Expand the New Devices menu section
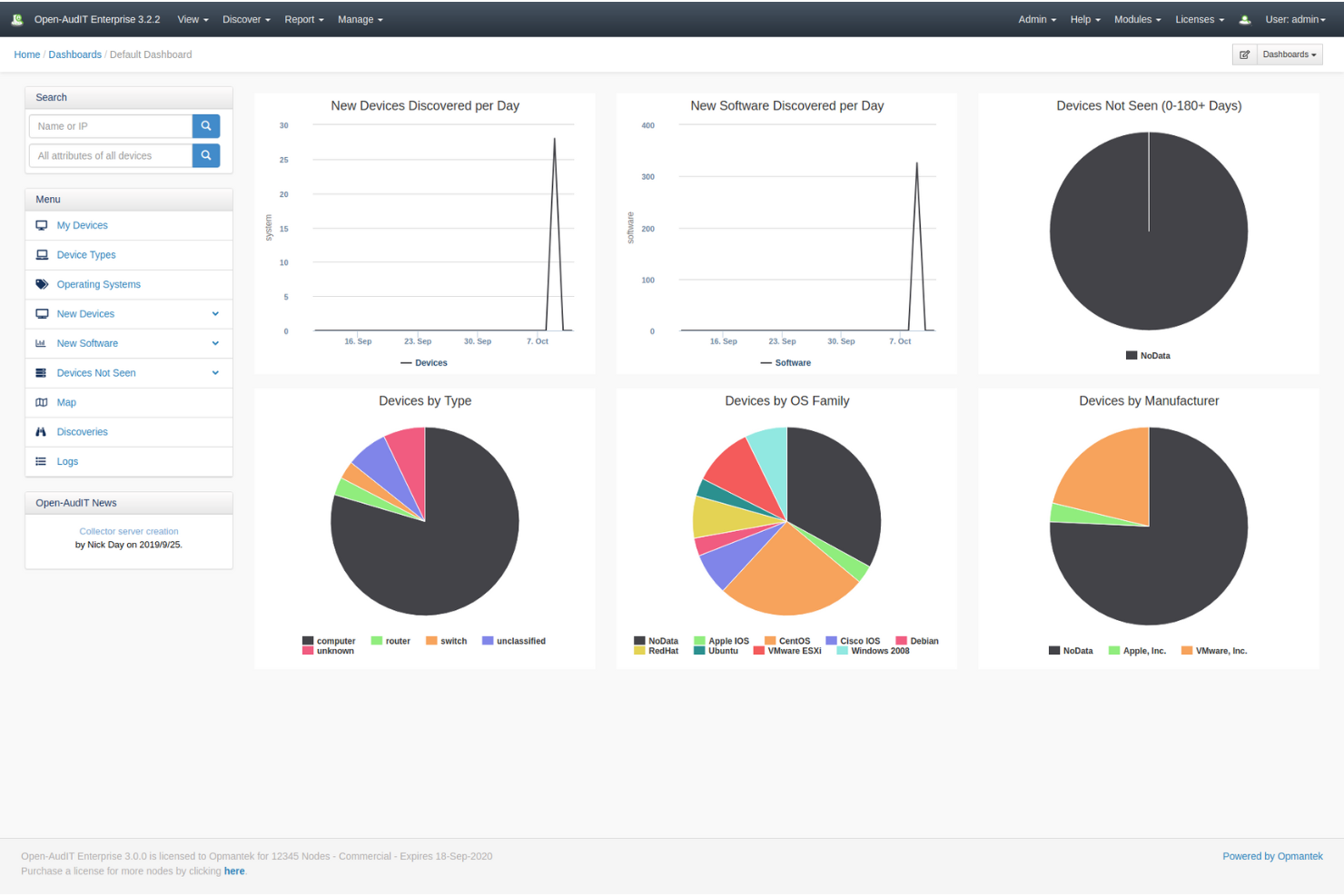1344x896 pixels. click(215, 313)
